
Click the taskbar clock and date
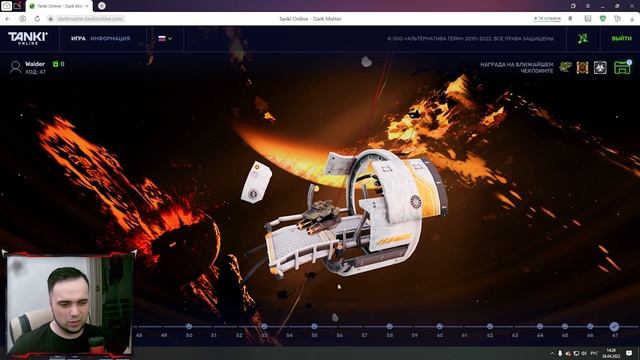[611, 353]
